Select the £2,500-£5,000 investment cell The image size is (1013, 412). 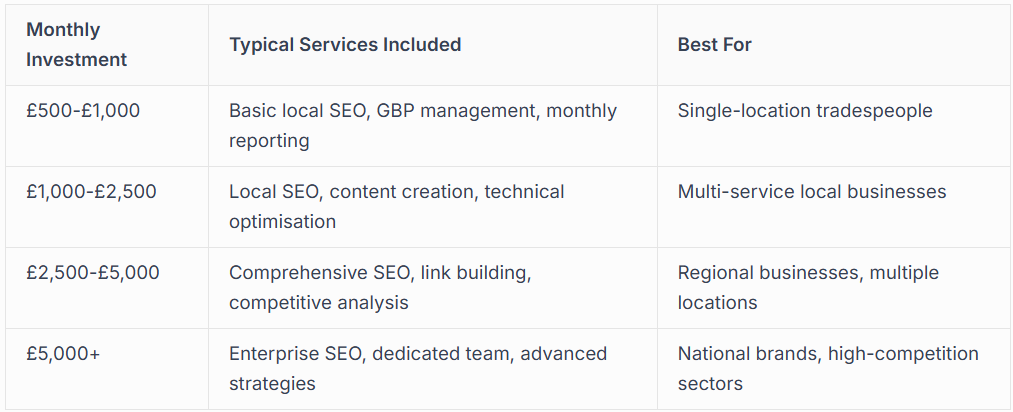[x=93, y=273]
